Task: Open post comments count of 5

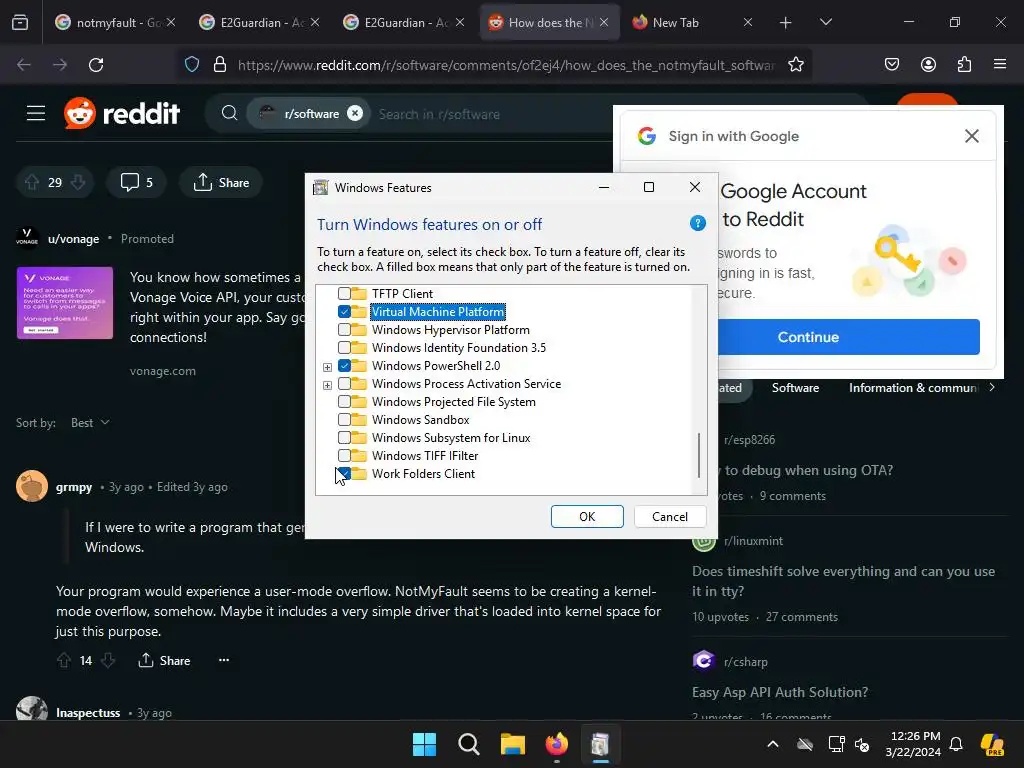Action: point(136,182)
